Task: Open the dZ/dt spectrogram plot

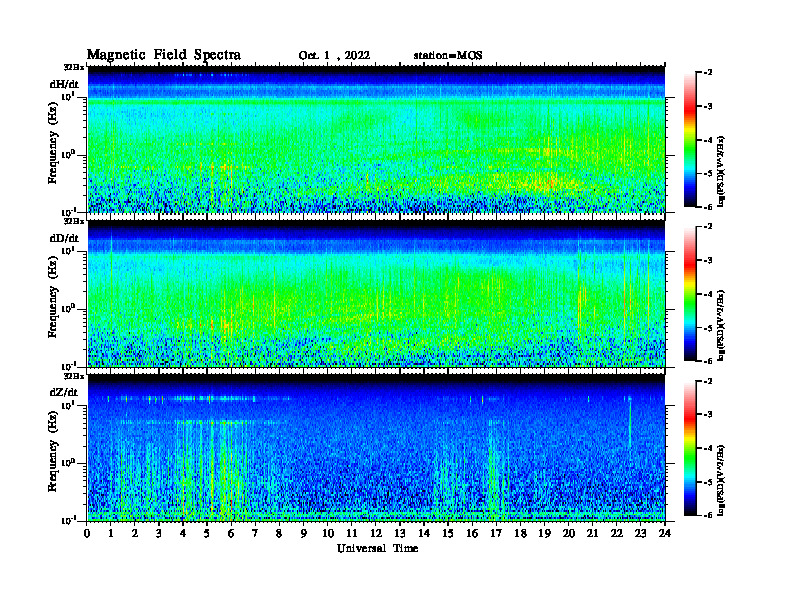Action: click(x=376, y=447)
